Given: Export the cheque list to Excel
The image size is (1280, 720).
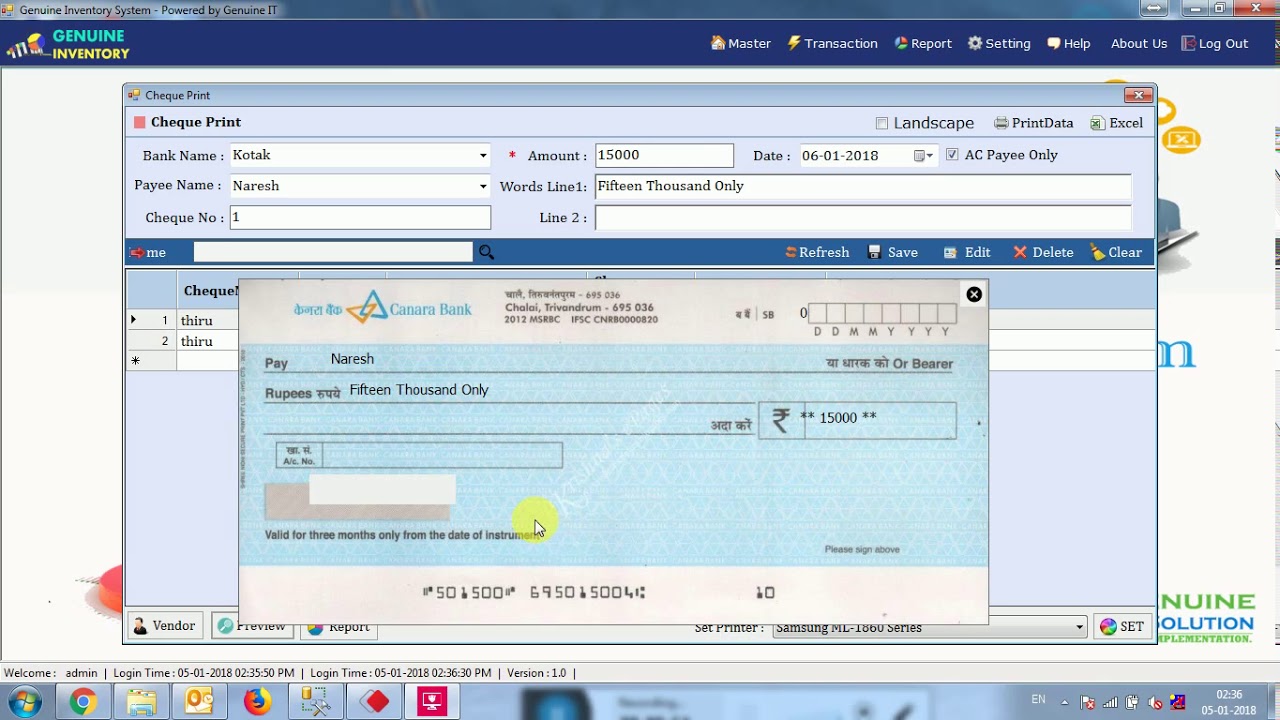Looking at the screenshot, I should 1116,123.
